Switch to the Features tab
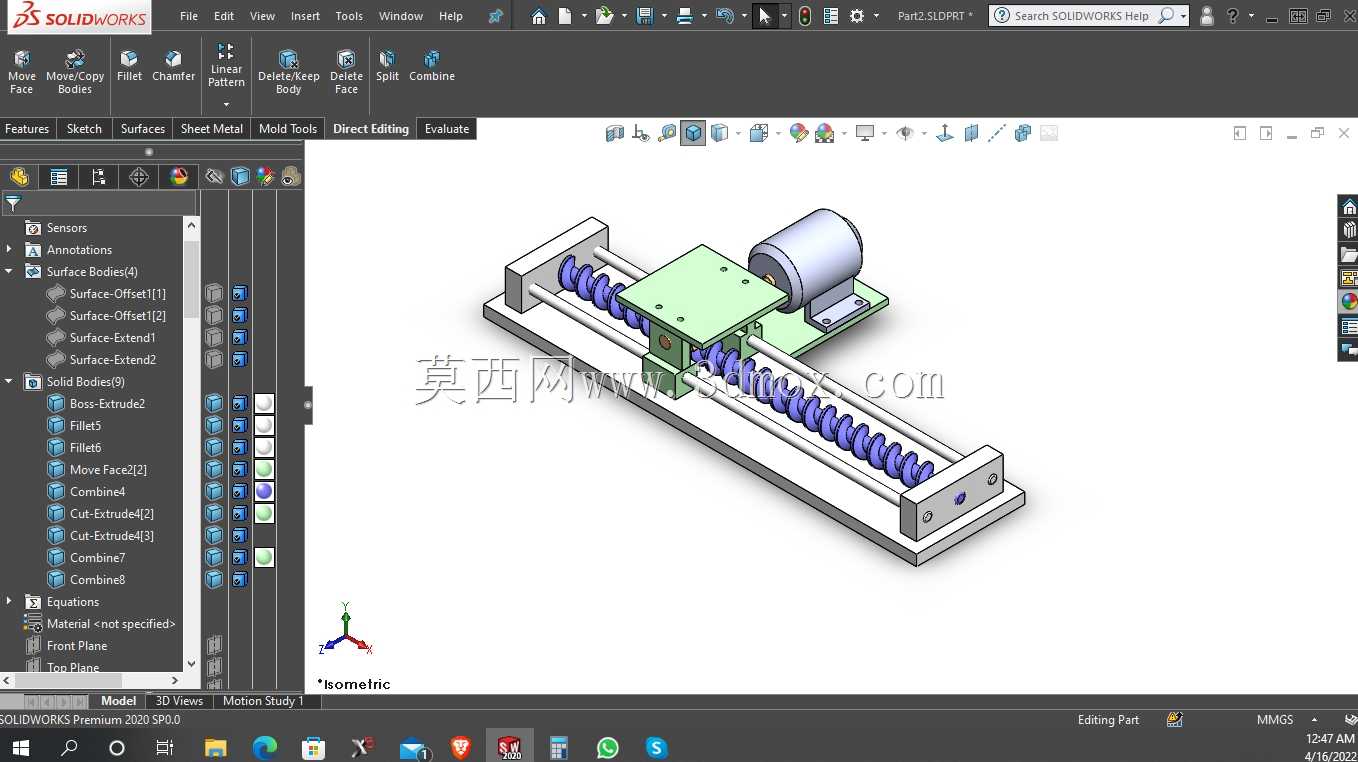Image resolution: width=1358 pixels, height=762 pixels. [x=27, y=129]
